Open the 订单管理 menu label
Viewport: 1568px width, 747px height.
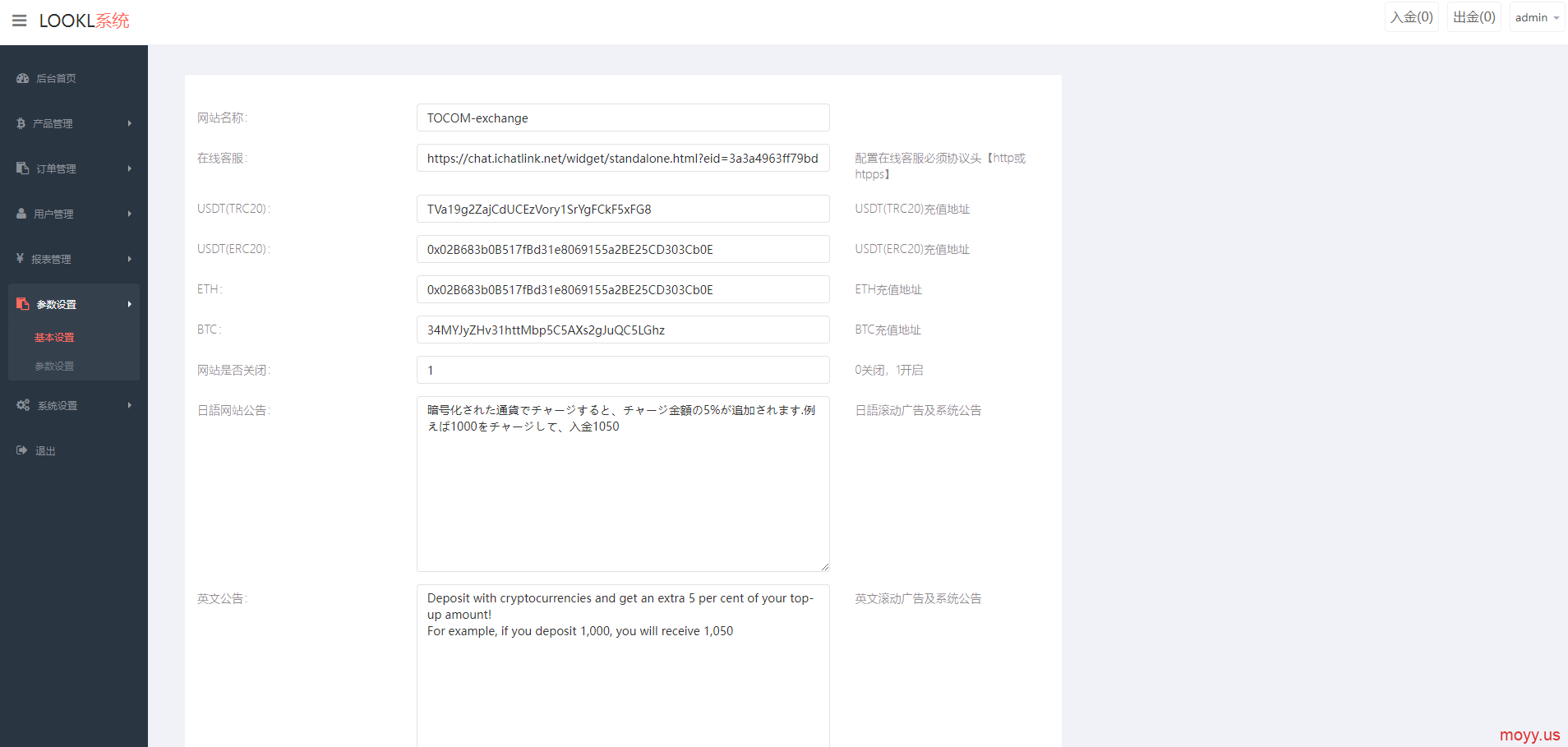(x=56, y=168)
